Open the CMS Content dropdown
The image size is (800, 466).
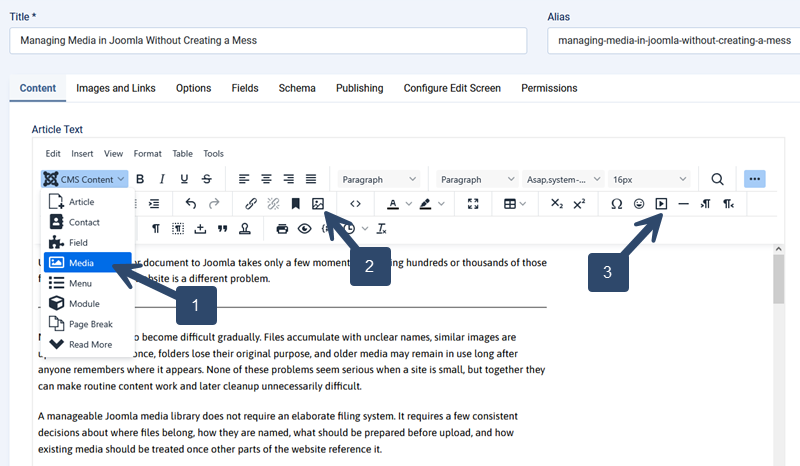(x=84, y=179)
